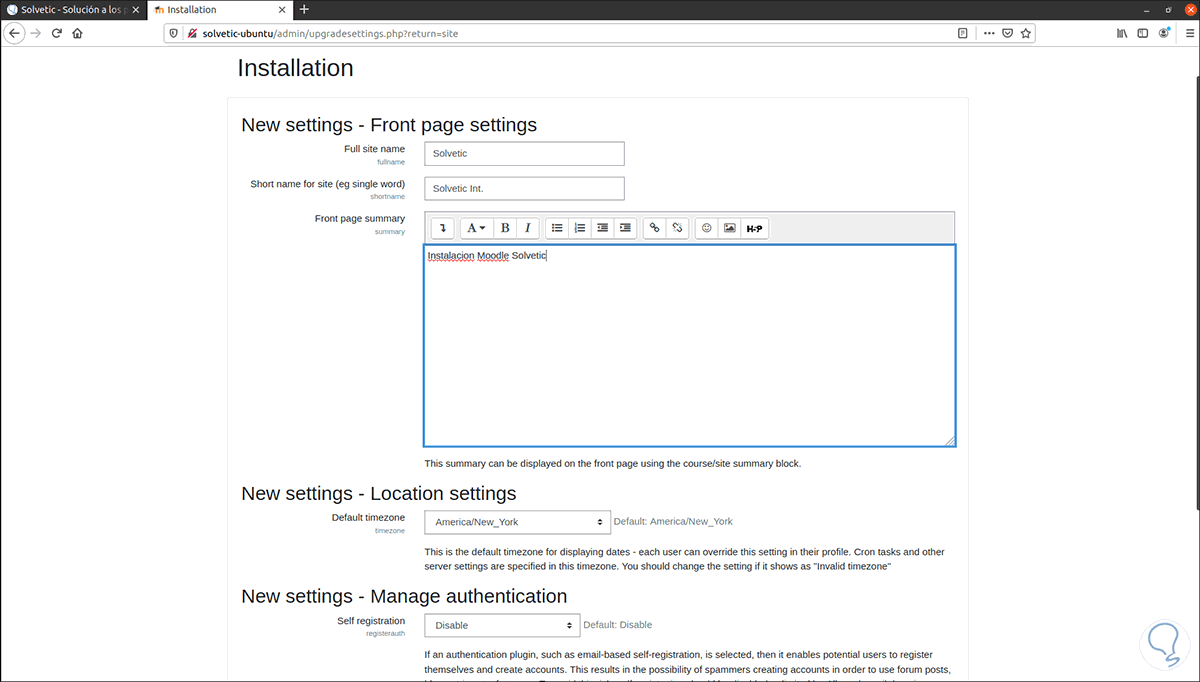Screen dimensions: 1200x682
Task: Open the Default timezone dropdown
Action: (517, 521)
